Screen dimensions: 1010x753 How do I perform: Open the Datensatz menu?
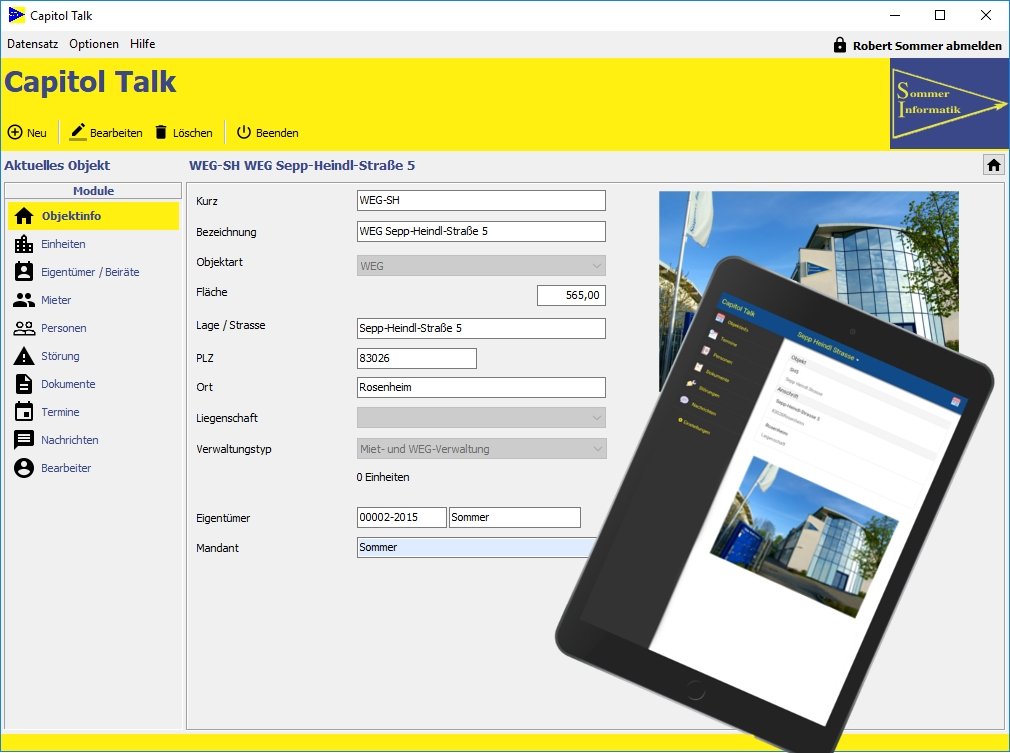(x=32, y=44)
